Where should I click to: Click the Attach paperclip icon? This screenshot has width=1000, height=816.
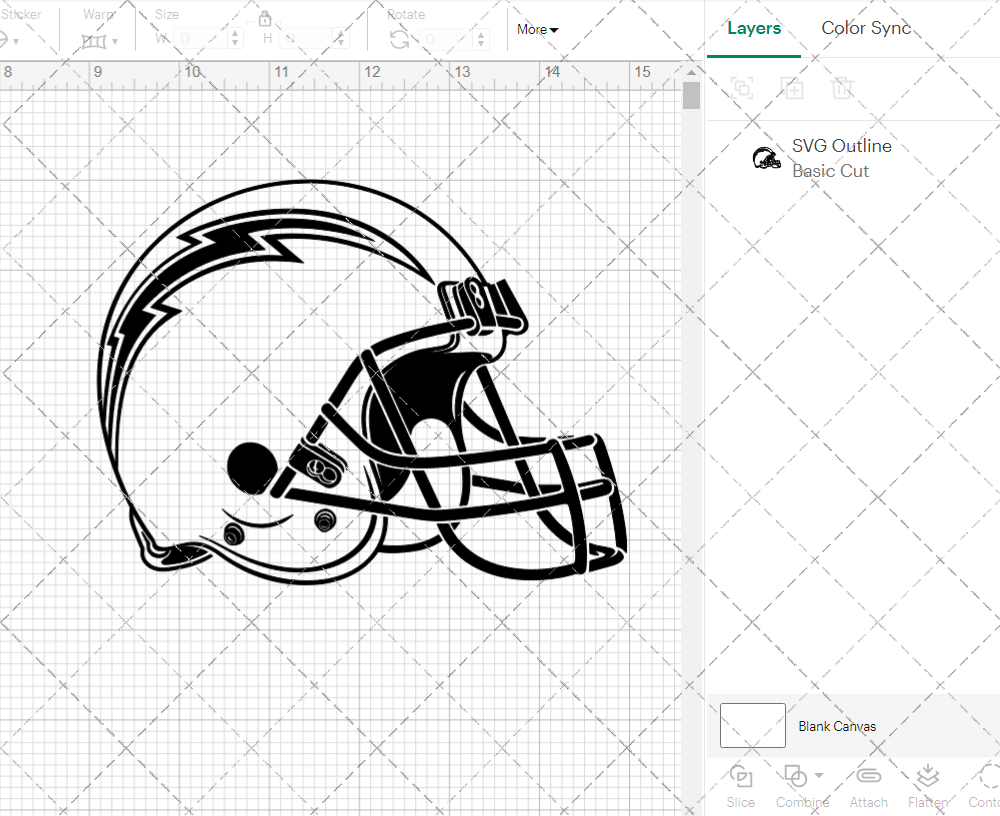point(868,776)
